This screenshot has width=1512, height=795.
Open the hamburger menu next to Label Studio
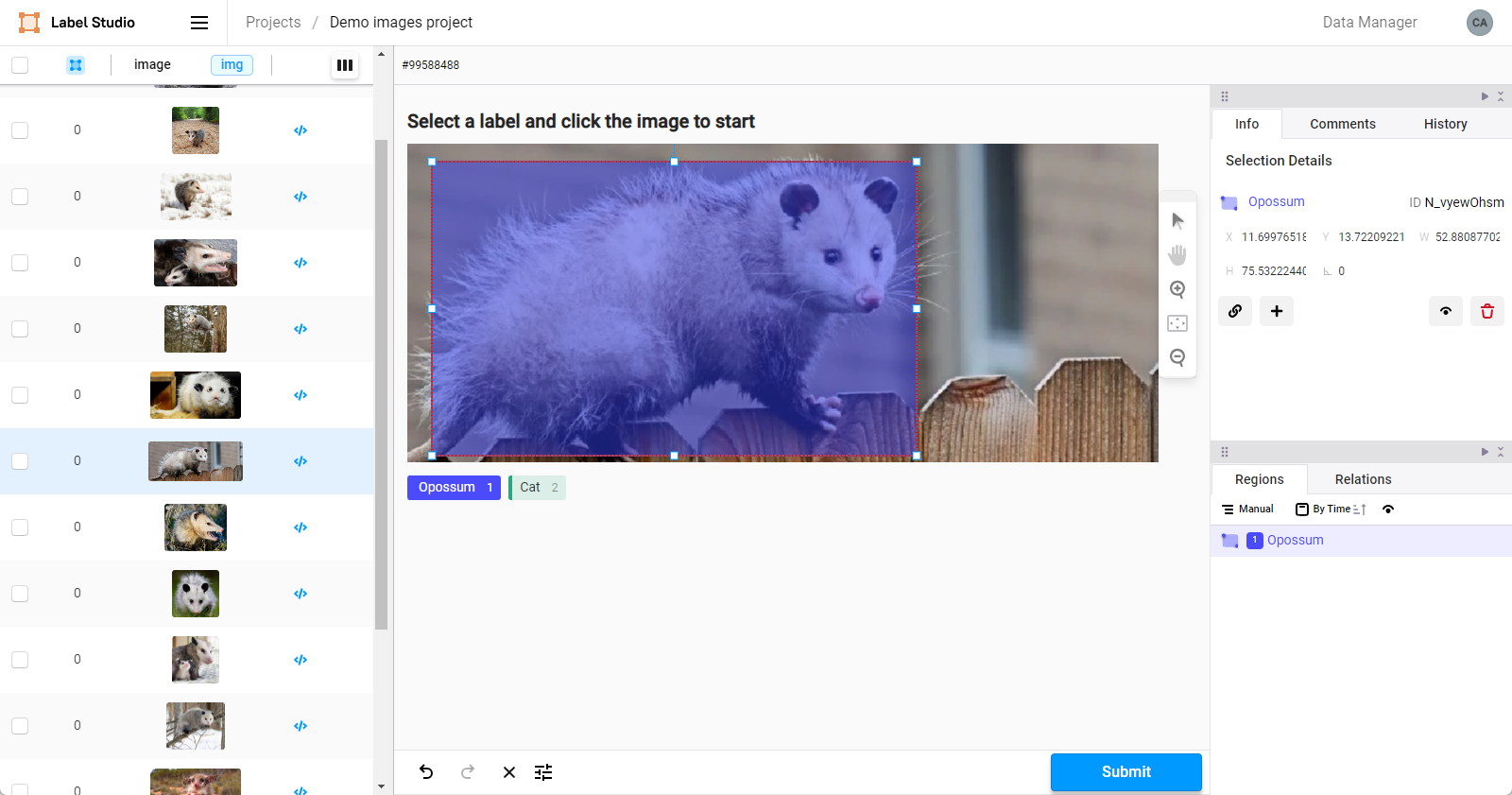(199, 23)
